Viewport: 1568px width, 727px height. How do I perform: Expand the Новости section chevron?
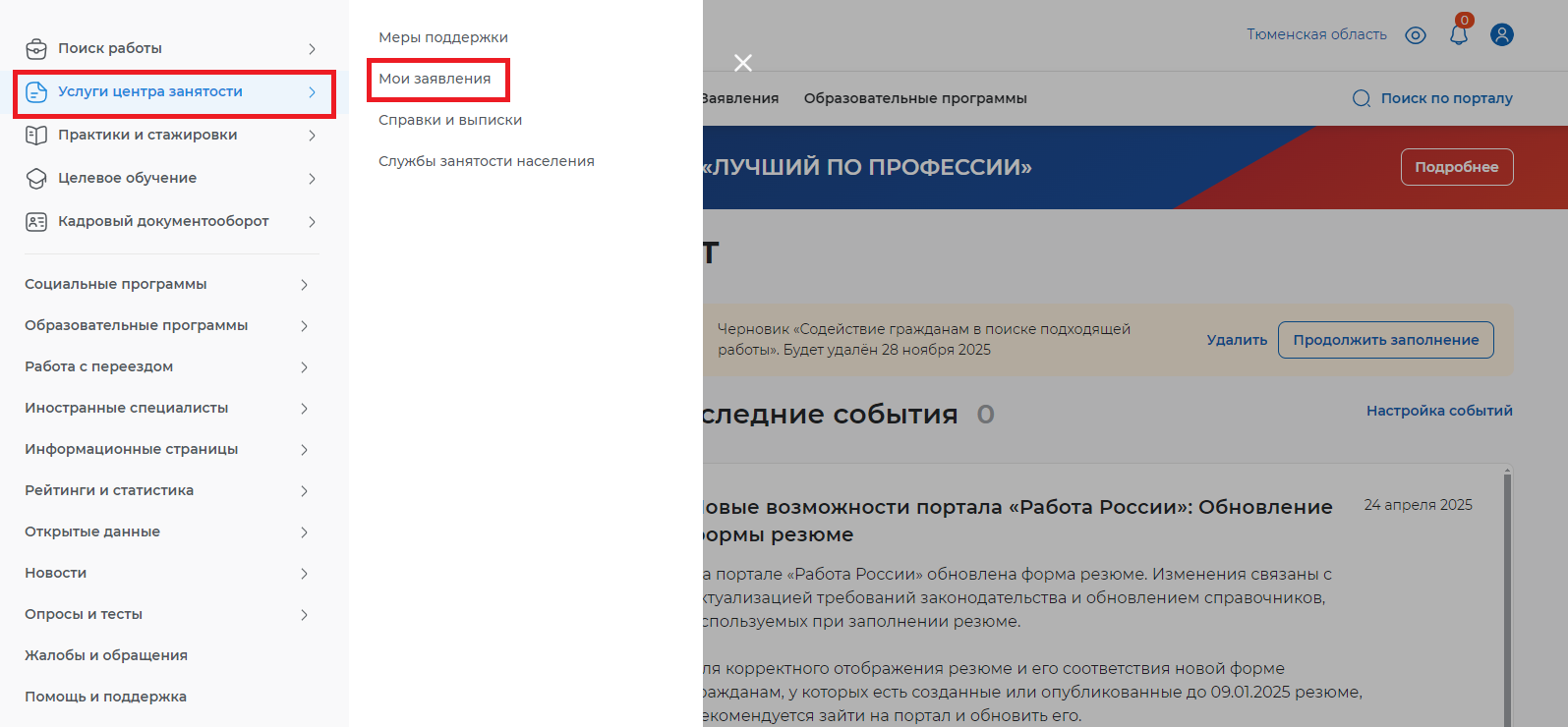click(304, 574)
